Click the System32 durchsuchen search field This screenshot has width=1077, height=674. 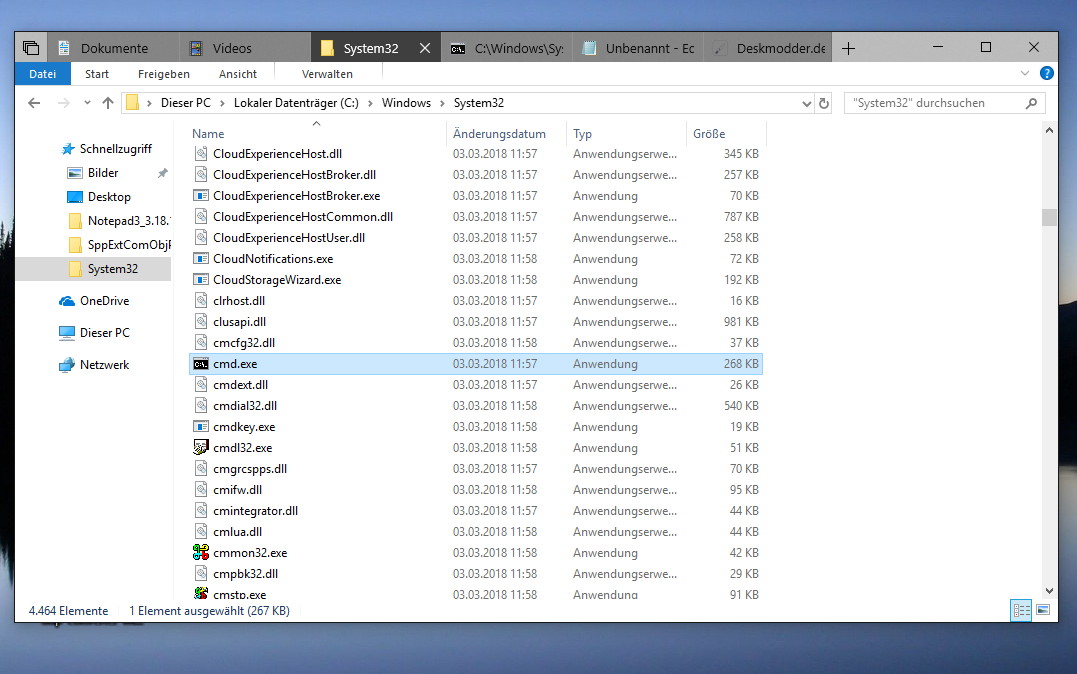click(x=944, y=103)
